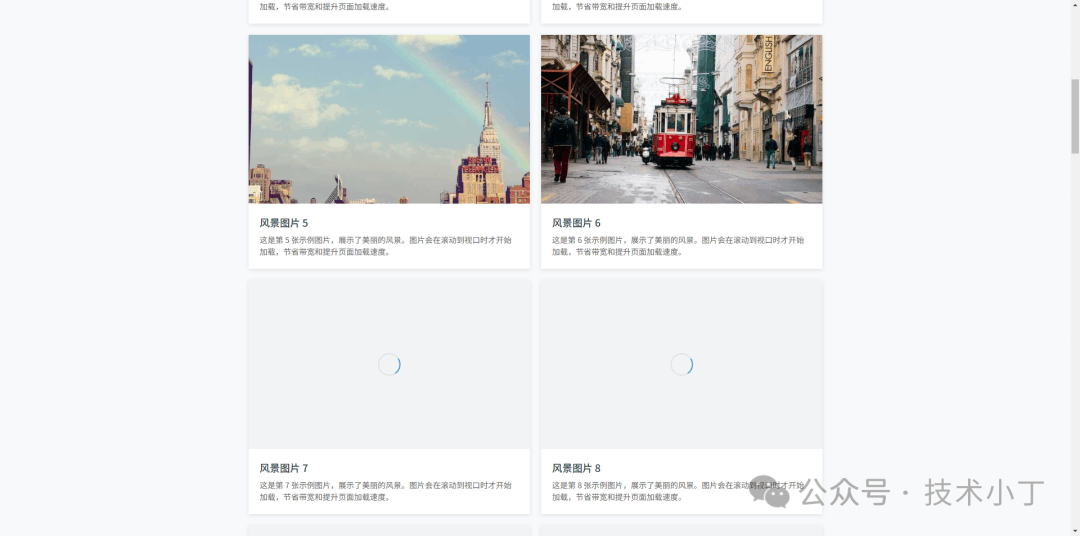1080x536 pixels.
Task: Click the scrollbar up arrow
Action: 1075,6
